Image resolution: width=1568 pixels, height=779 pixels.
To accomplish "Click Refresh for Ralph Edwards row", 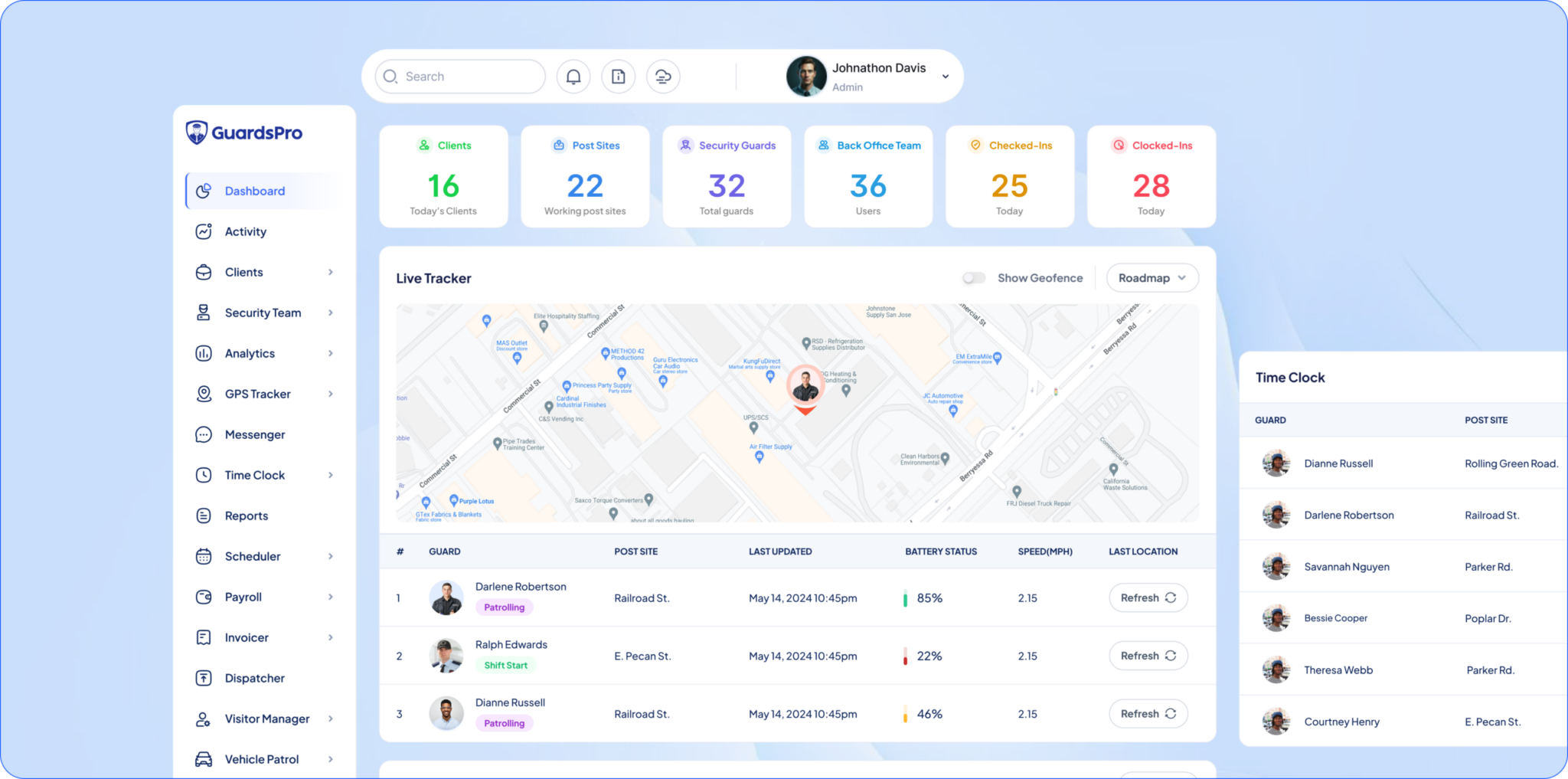I will (x=1148, y=656).
